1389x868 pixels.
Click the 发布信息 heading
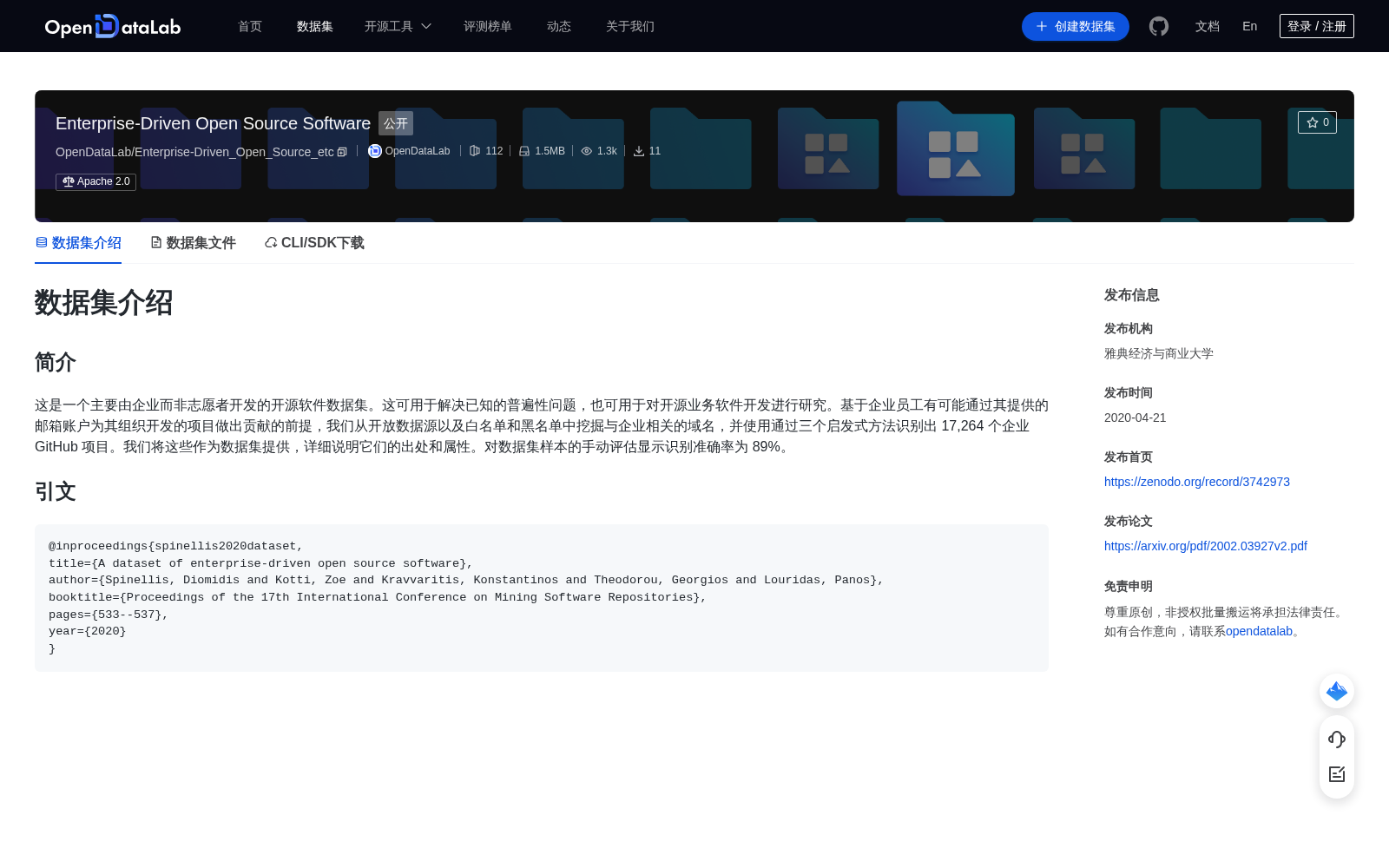(x=1132, y=295)
